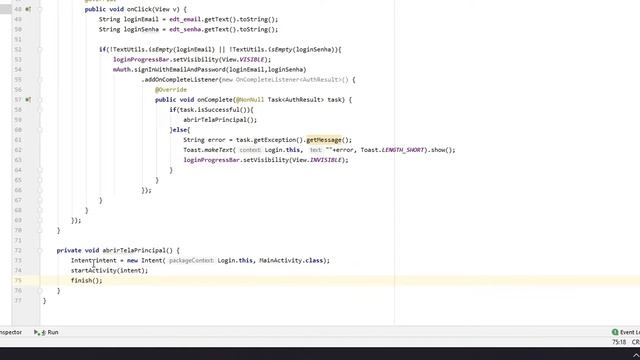Collapse the onComplete method fold marker
The image size is (640, 360).
(40, 100)
